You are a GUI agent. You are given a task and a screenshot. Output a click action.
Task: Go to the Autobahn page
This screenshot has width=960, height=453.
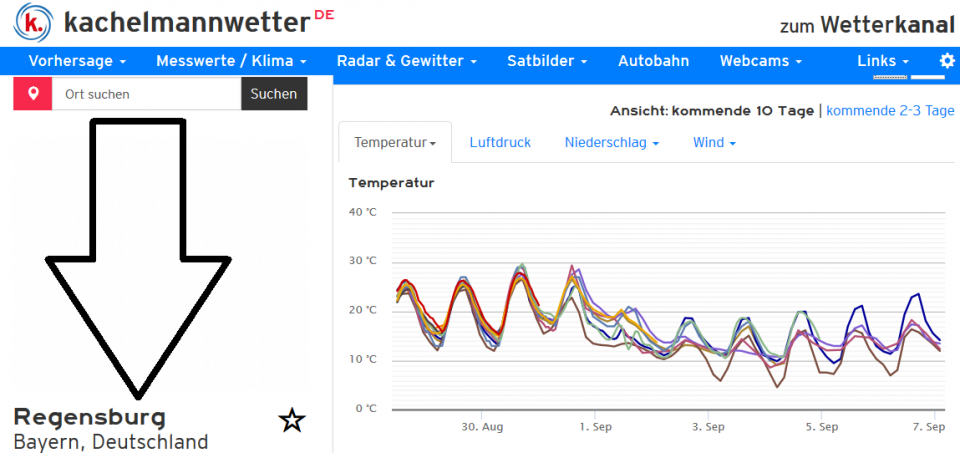click(653, 61)
